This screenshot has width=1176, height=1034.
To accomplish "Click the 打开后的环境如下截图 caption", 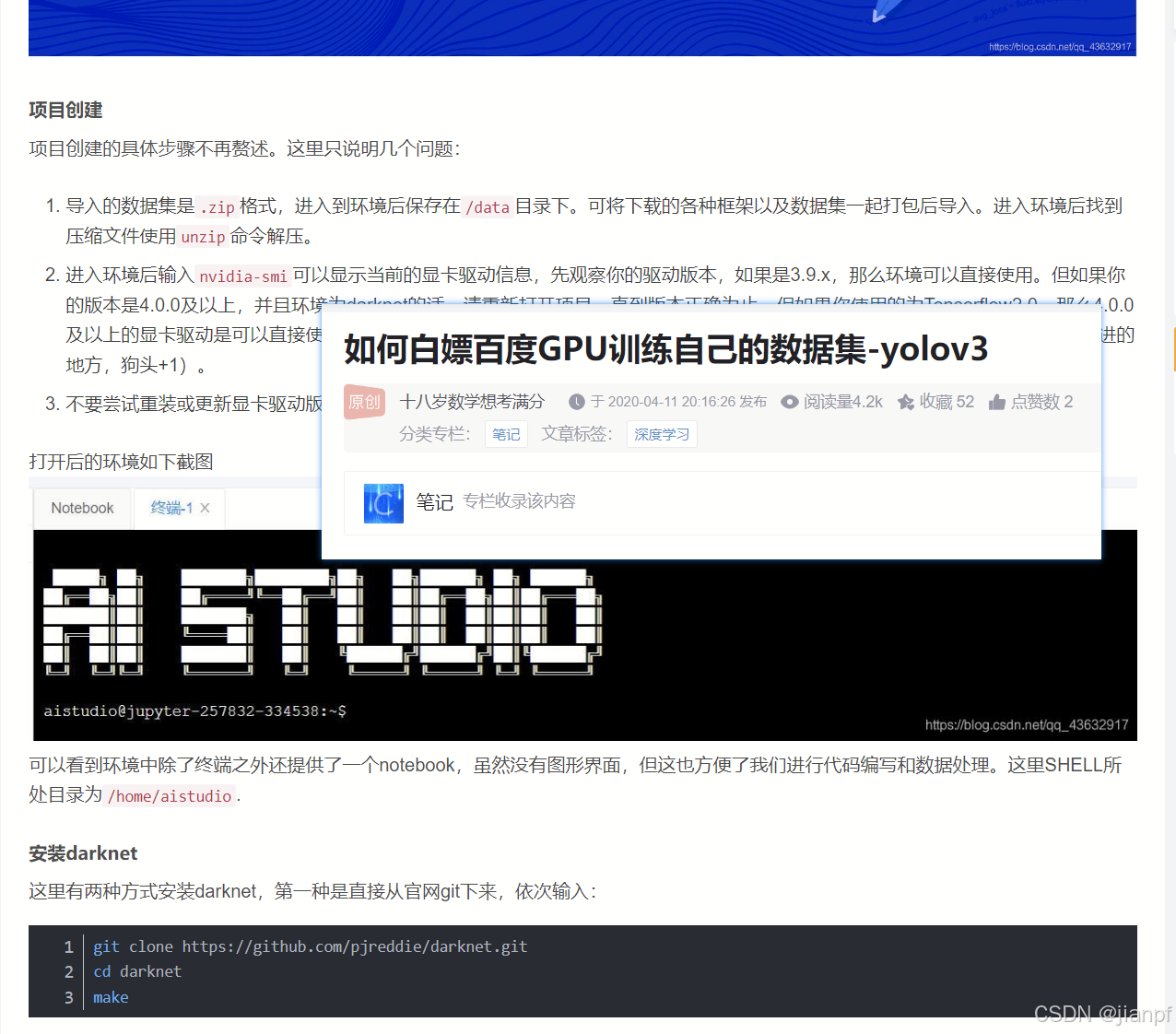I will pyautogui.click(x=121, y=462).
